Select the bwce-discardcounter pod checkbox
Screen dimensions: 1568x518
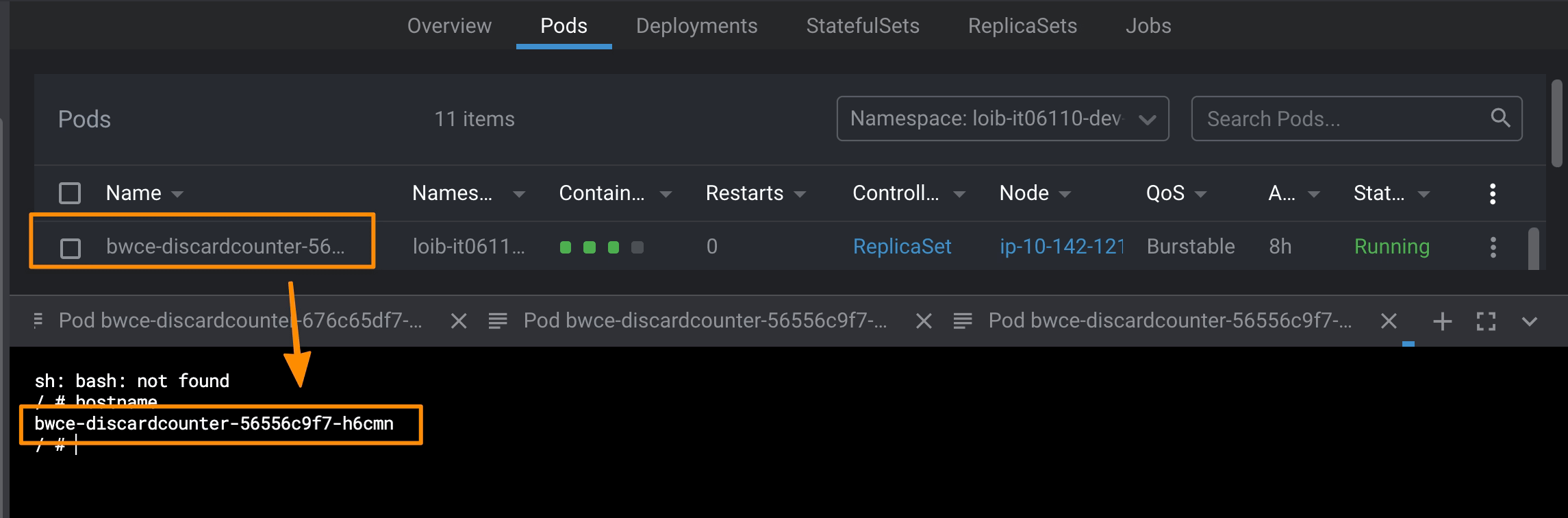click(69, 248)
